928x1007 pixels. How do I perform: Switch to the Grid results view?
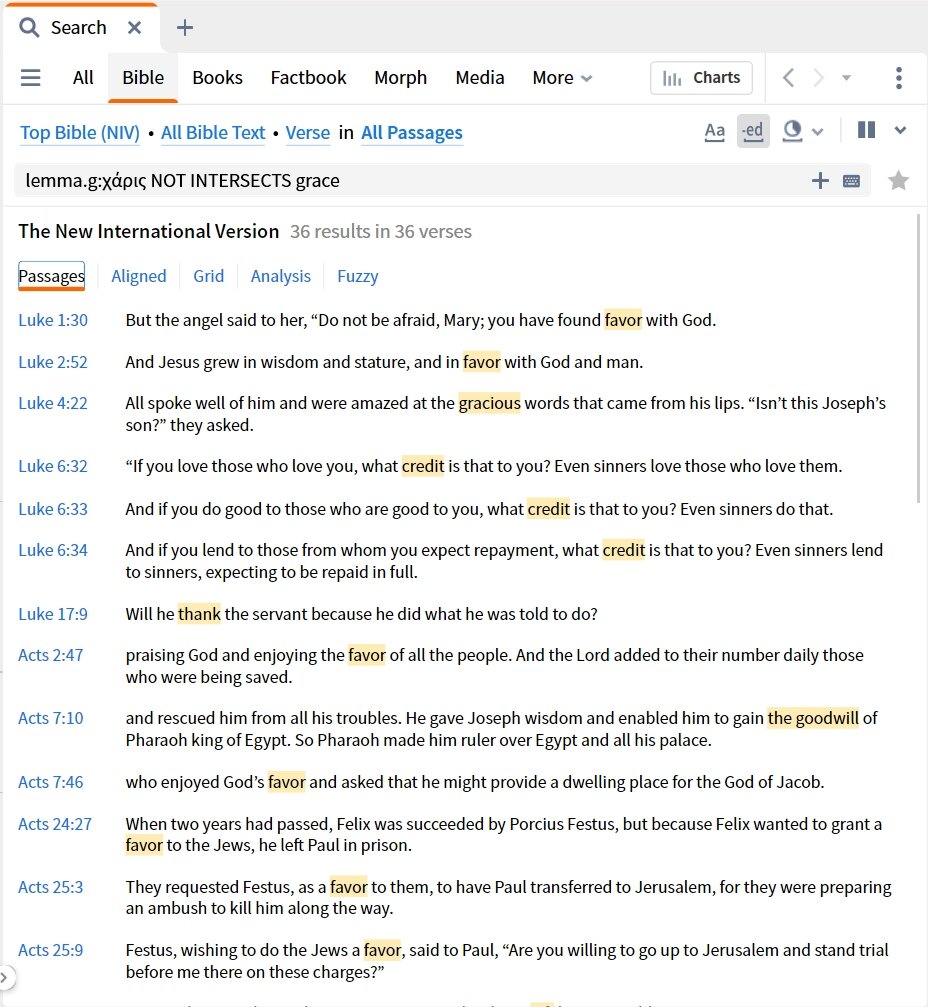tap(209, 276)
